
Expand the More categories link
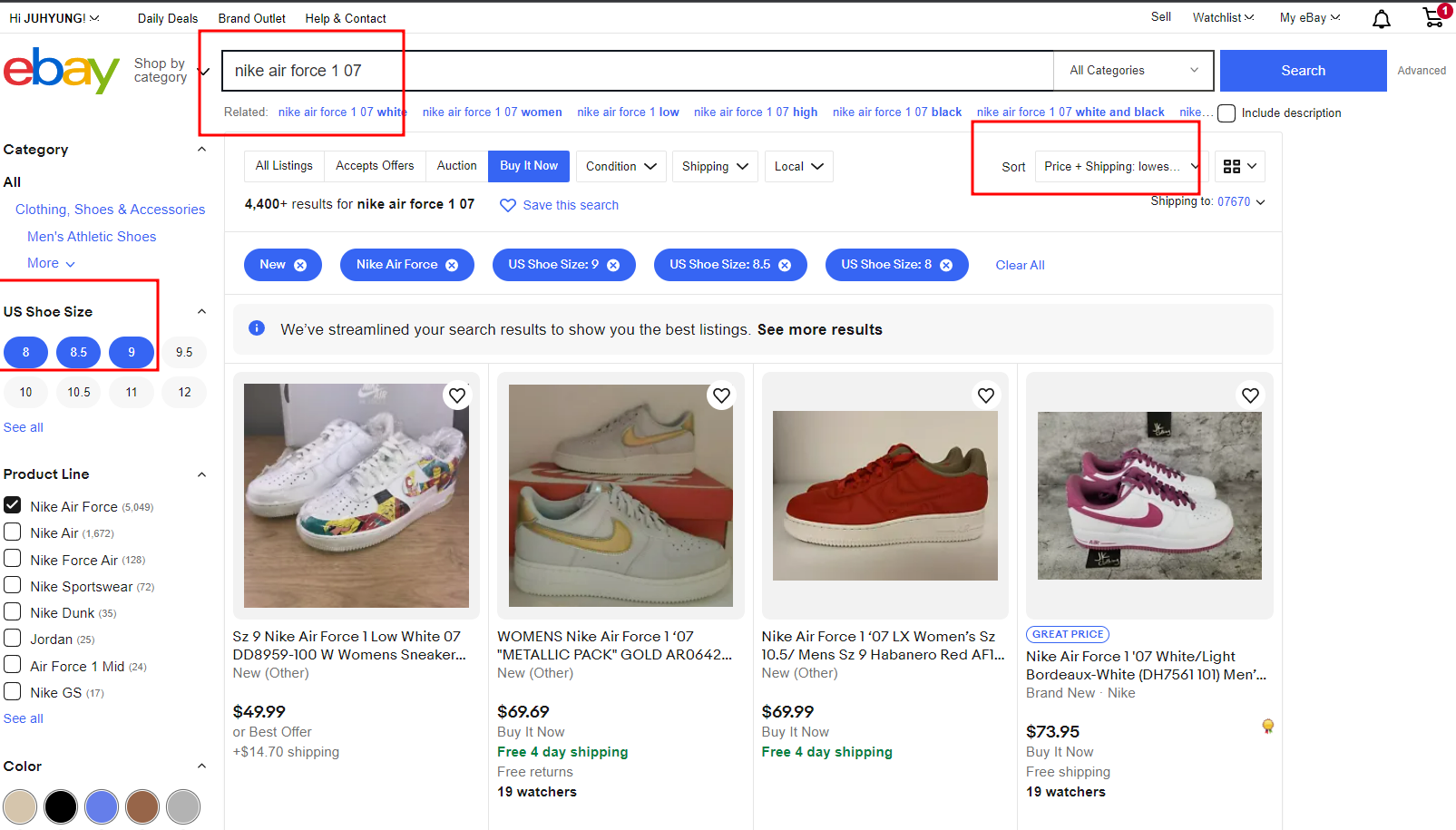(51, 263)
